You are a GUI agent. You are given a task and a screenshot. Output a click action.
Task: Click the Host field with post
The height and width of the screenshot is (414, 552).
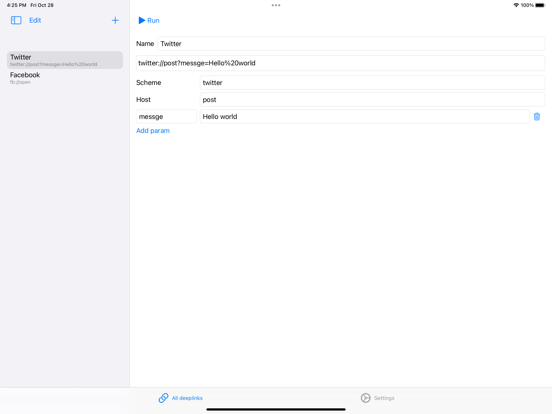[372, 100]
